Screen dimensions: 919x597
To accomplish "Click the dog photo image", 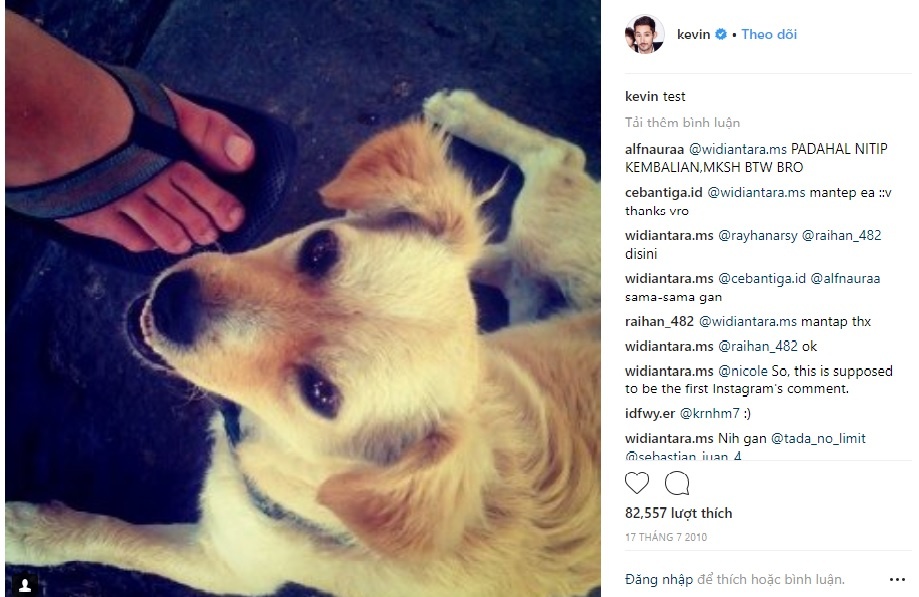I will click(x=303, y=298).
